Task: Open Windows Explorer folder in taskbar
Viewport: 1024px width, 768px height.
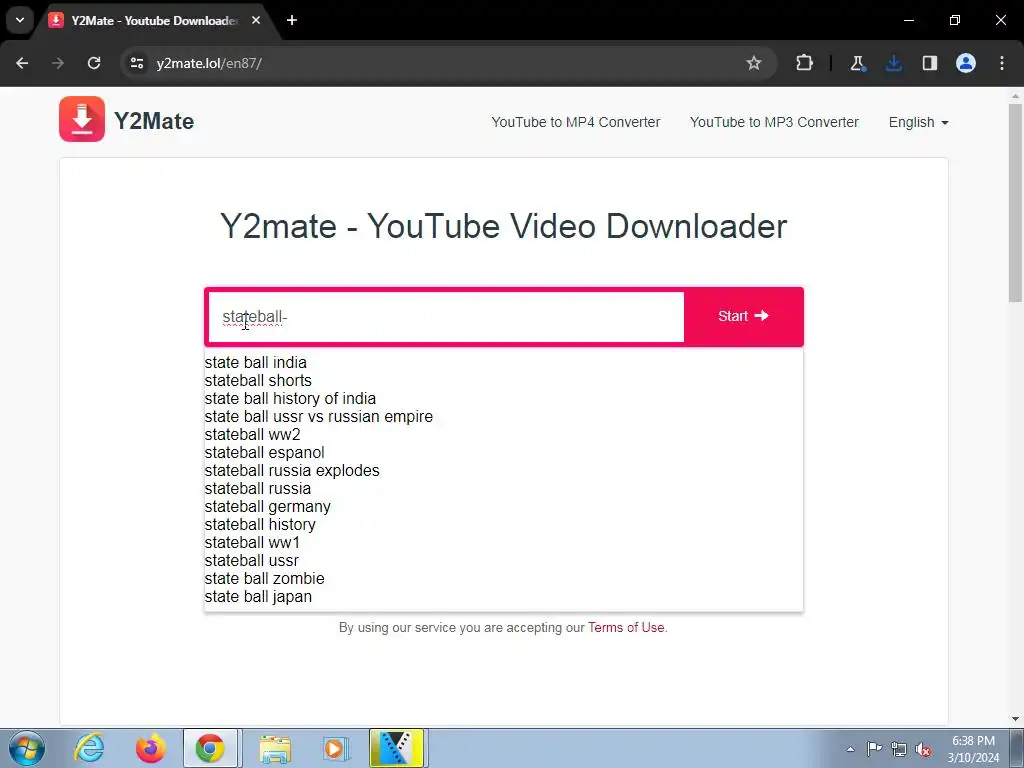Action: 275,748
